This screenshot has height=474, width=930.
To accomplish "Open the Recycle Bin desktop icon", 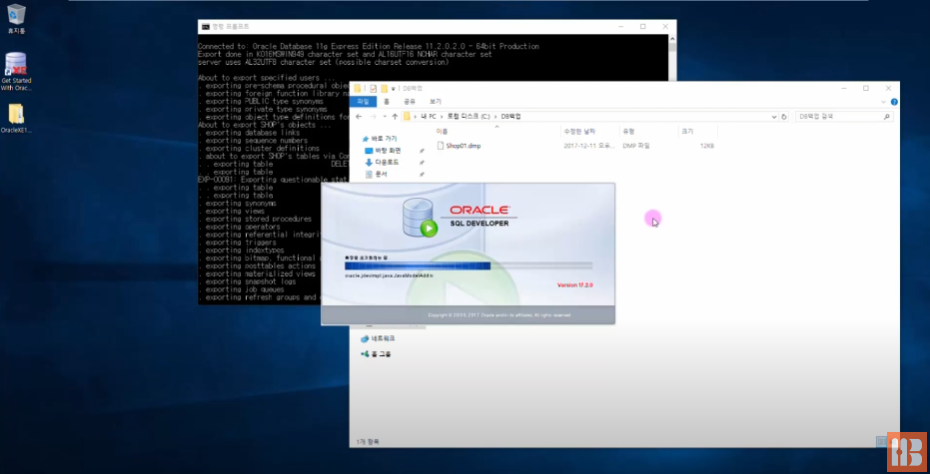I will [x=16, y=18].
